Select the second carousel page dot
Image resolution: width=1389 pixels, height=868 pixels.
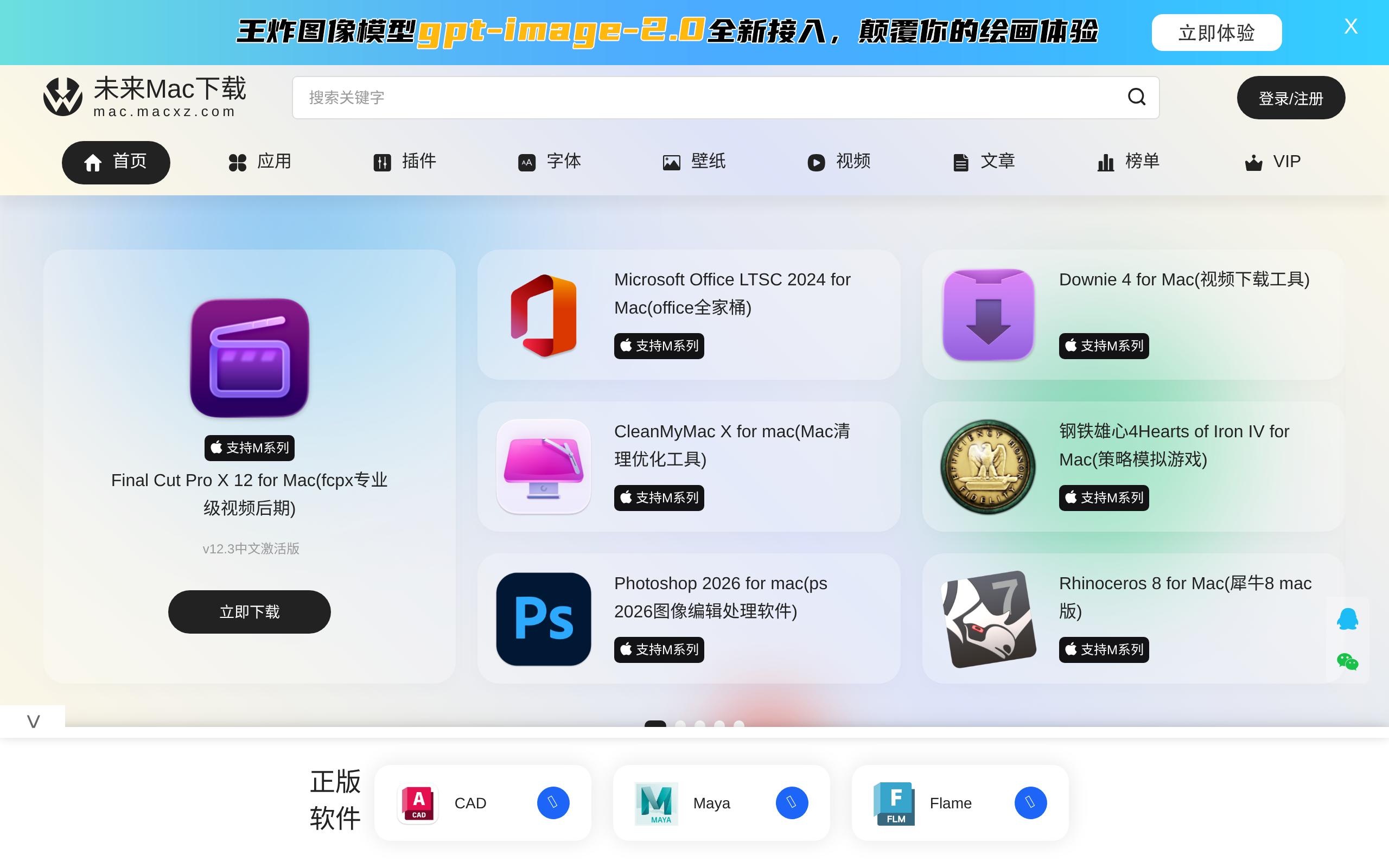coord(680,724)
